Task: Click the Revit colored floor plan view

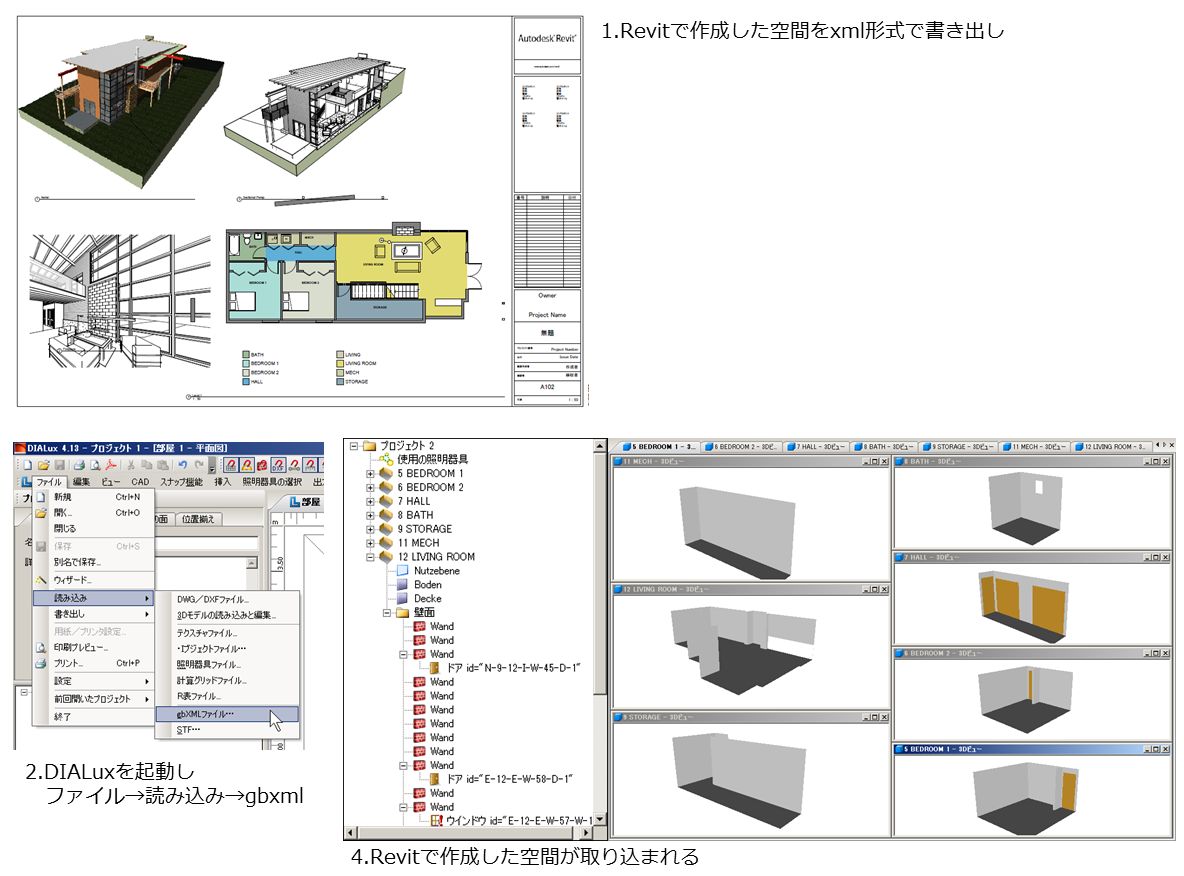Action: pos(352,274)
